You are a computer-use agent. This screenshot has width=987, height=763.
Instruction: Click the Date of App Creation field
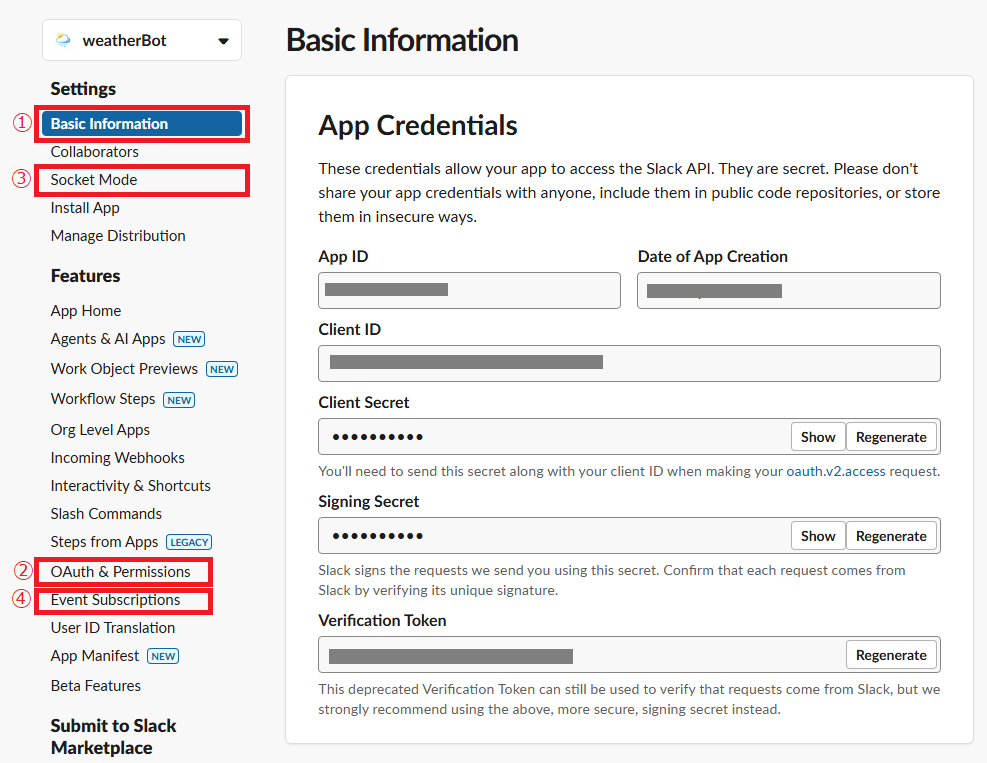coord(789,290)
